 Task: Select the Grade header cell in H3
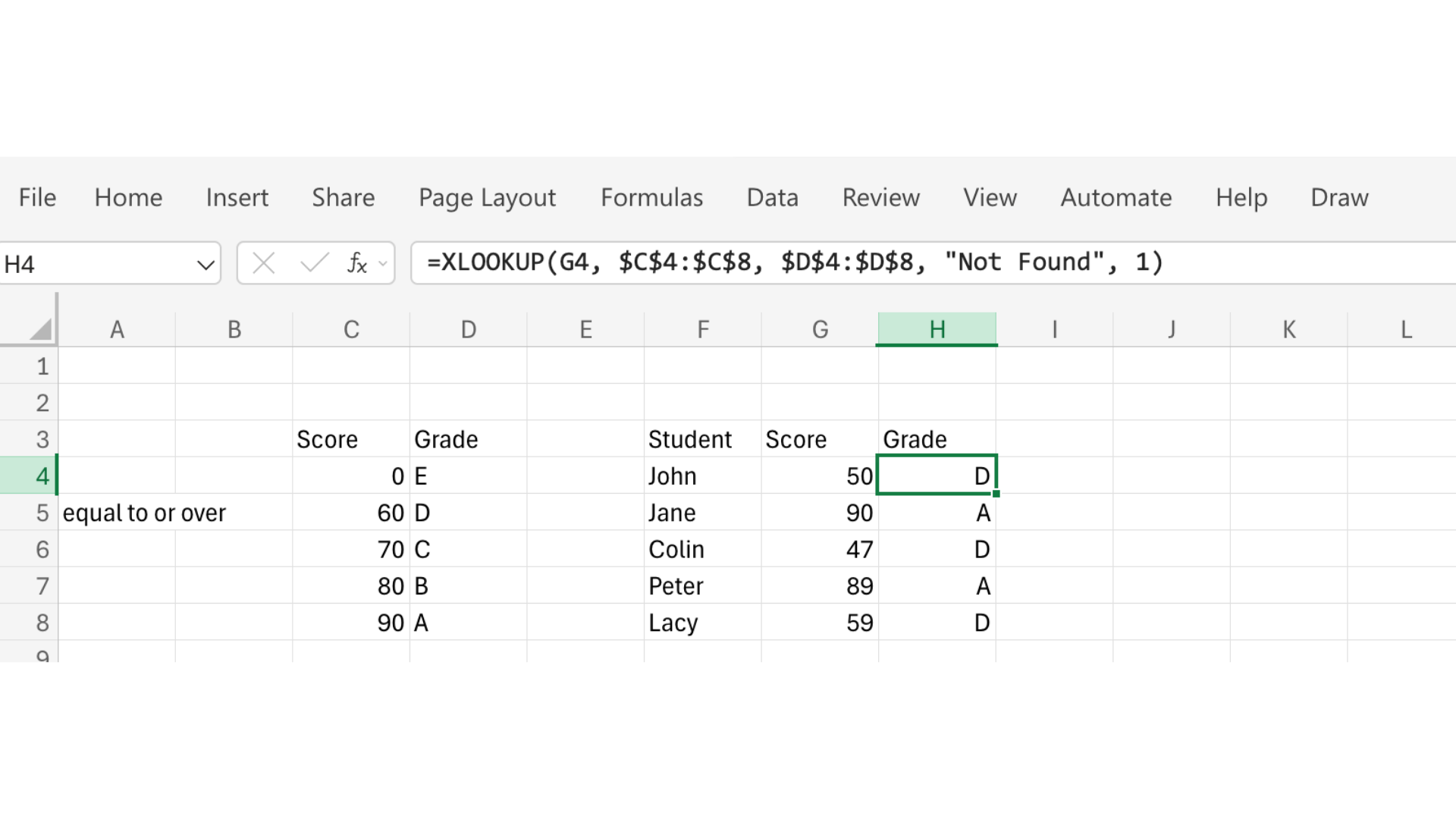pyautogui.click(x=937, y=439)
